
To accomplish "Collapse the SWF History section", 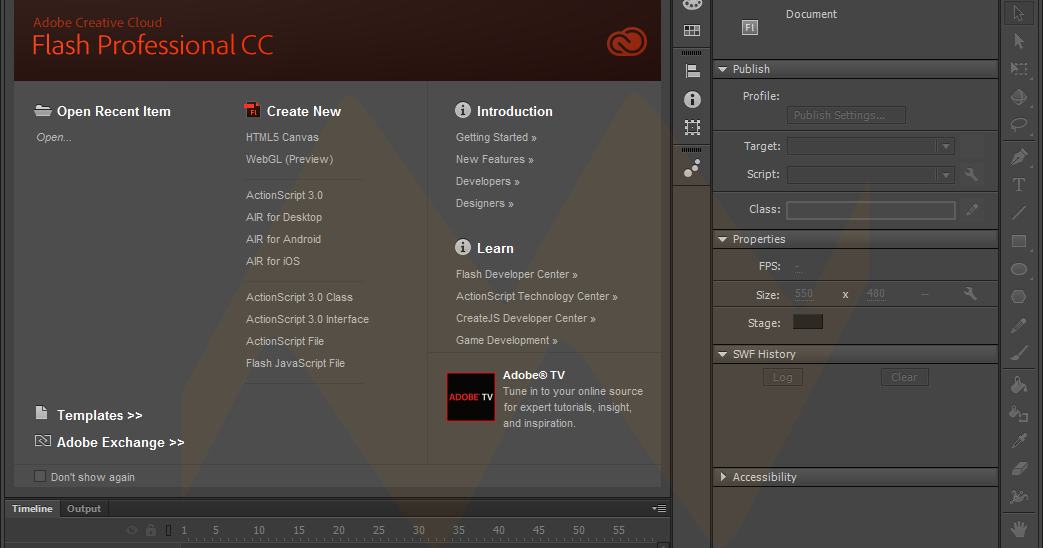I will pyautogui.click(x=722, y=354).
